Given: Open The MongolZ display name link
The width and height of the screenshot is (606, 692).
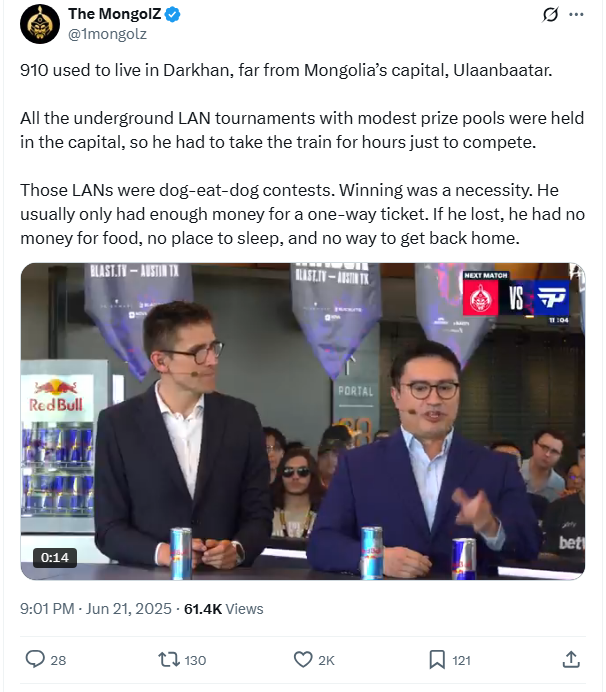Looking at the screenshot, I should coord(115,14).
